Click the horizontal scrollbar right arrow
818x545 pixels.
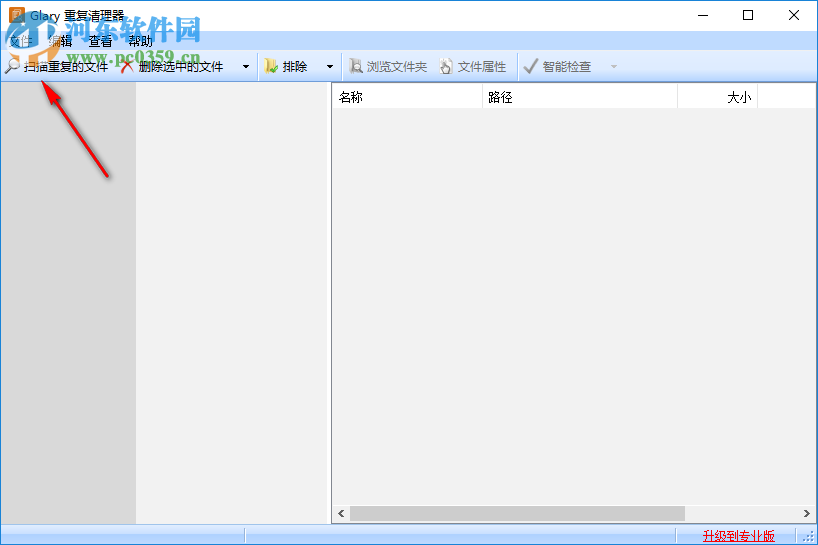click(807, 513)
